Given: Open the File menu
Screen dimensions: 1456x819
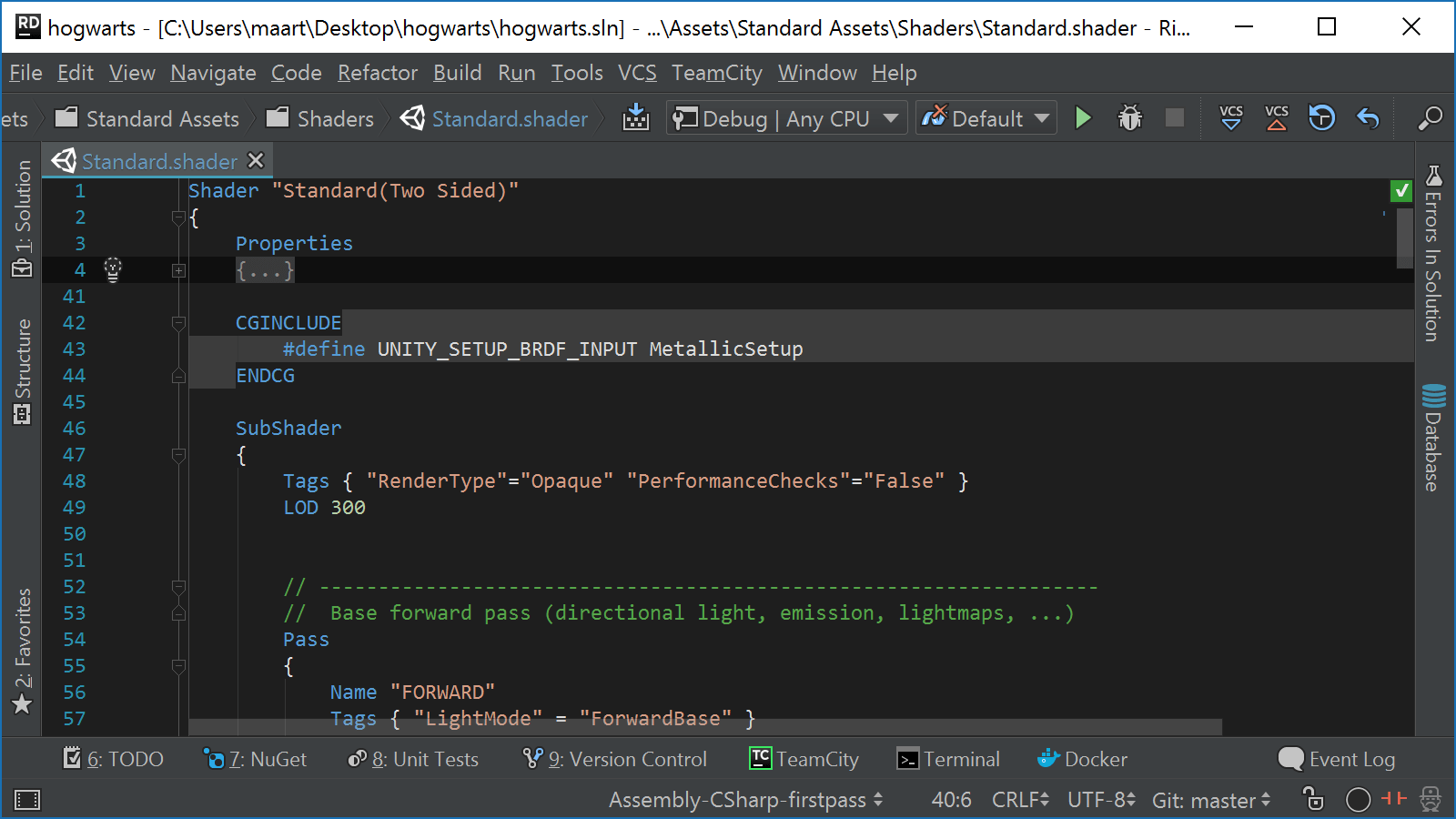Looking at the screenshot, I should [x=25, y=73].
